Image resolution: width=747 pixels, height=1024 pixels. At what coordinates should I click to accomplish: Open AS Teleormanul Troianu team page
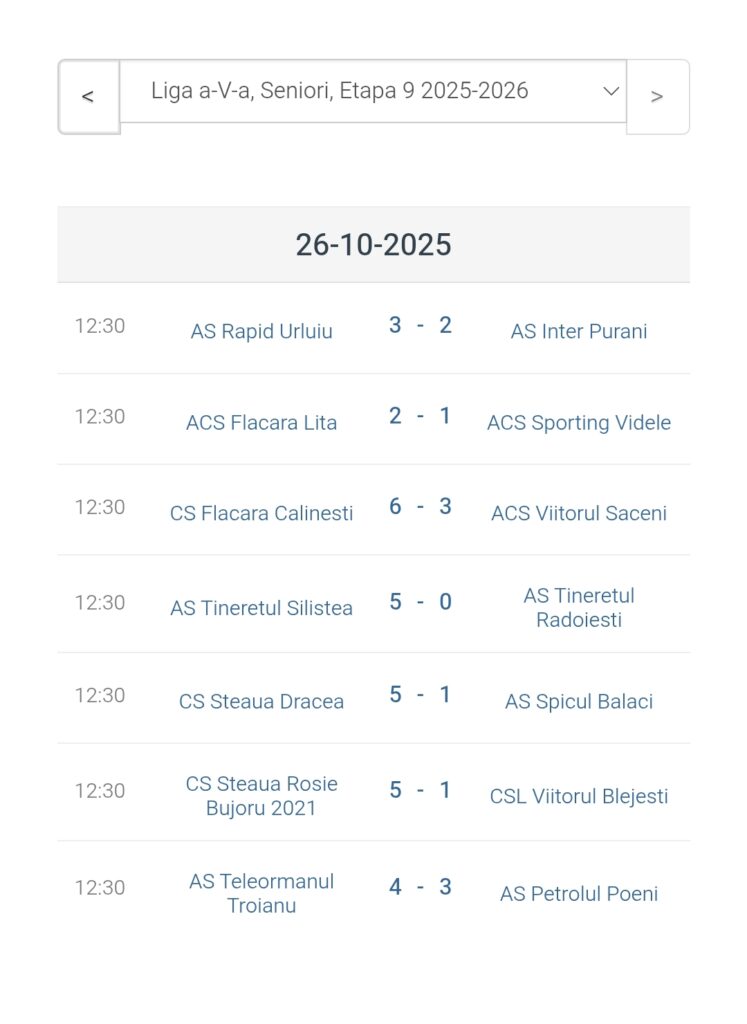[x=261, y=893]
